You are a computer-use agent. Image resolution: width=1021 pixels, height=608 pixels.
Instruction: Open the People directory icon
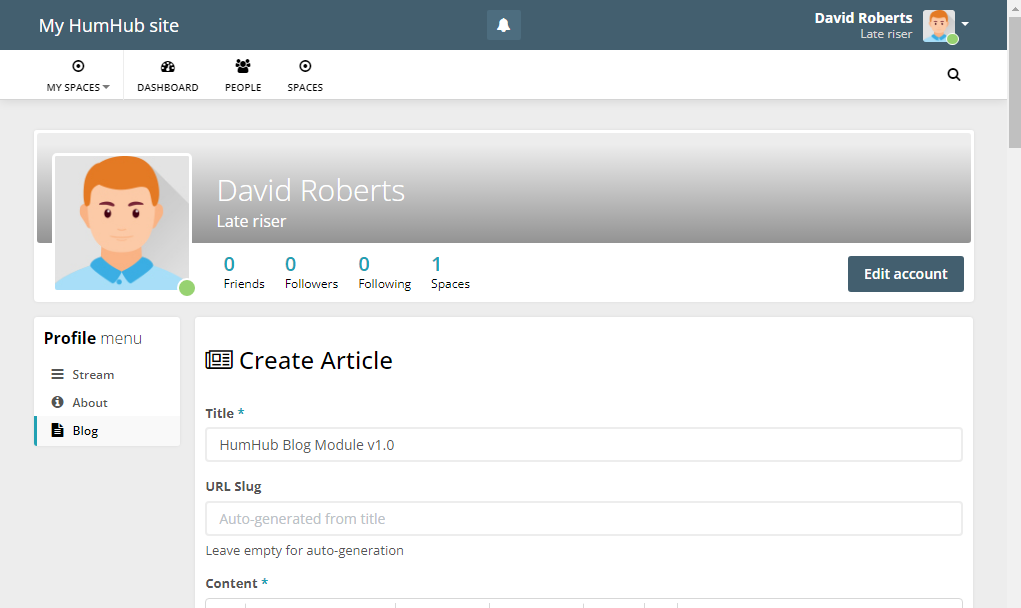(x=242, y=67)
